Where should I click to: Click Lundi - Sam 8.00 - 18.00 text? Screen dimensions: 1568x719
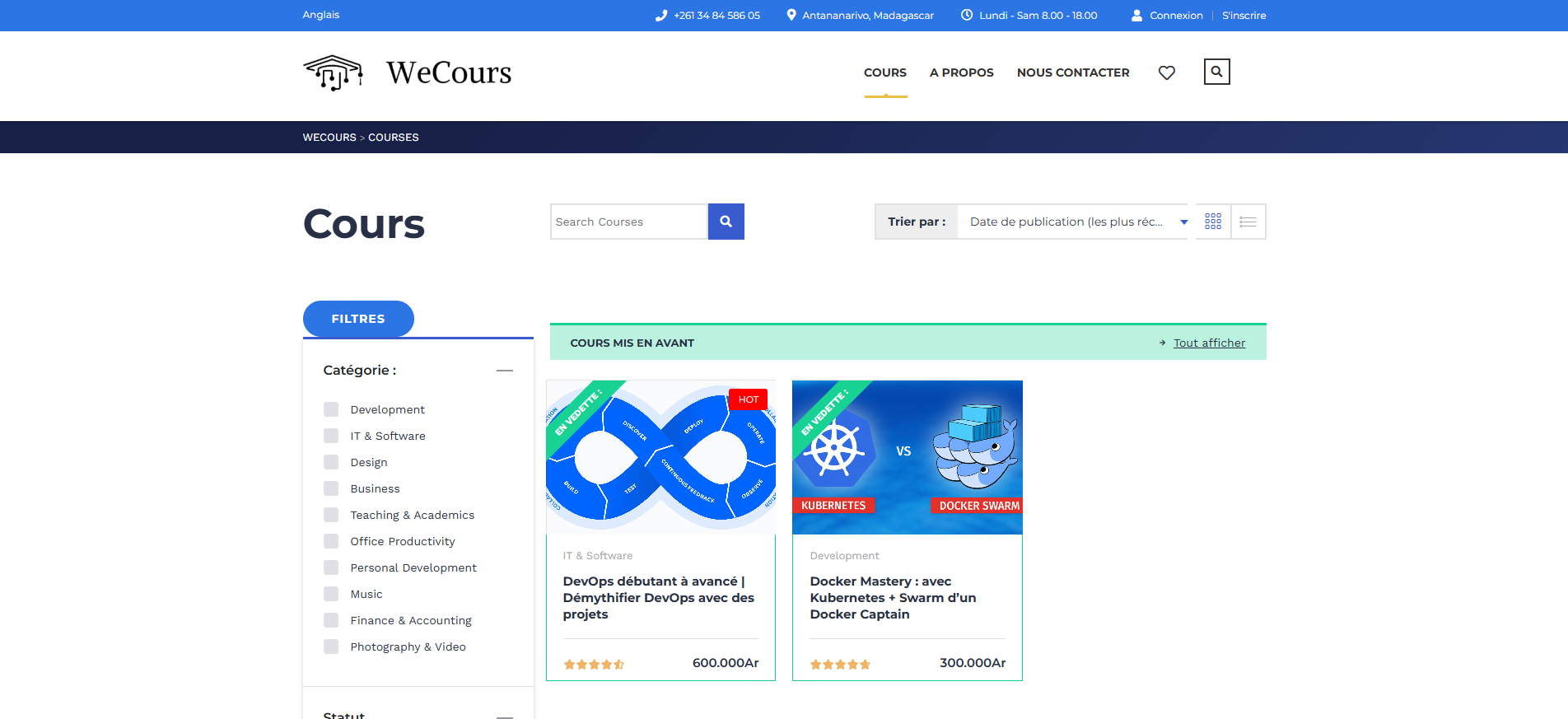1038,16
